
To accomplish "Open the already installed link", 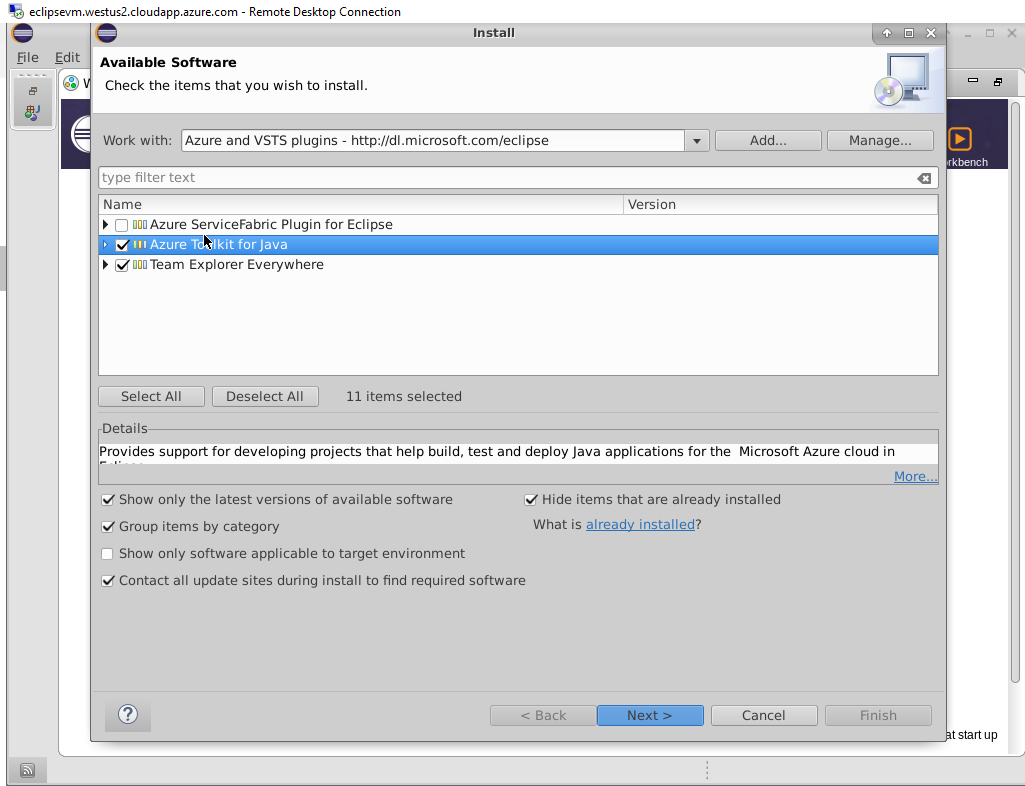I will 640,524.
